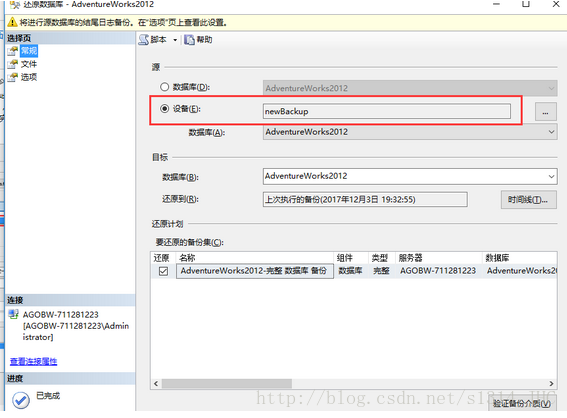Image resolution: width=567 pixels, height=418 pixels.
Task: Click the warning icon in notification bar
Action: coord(12,22)
